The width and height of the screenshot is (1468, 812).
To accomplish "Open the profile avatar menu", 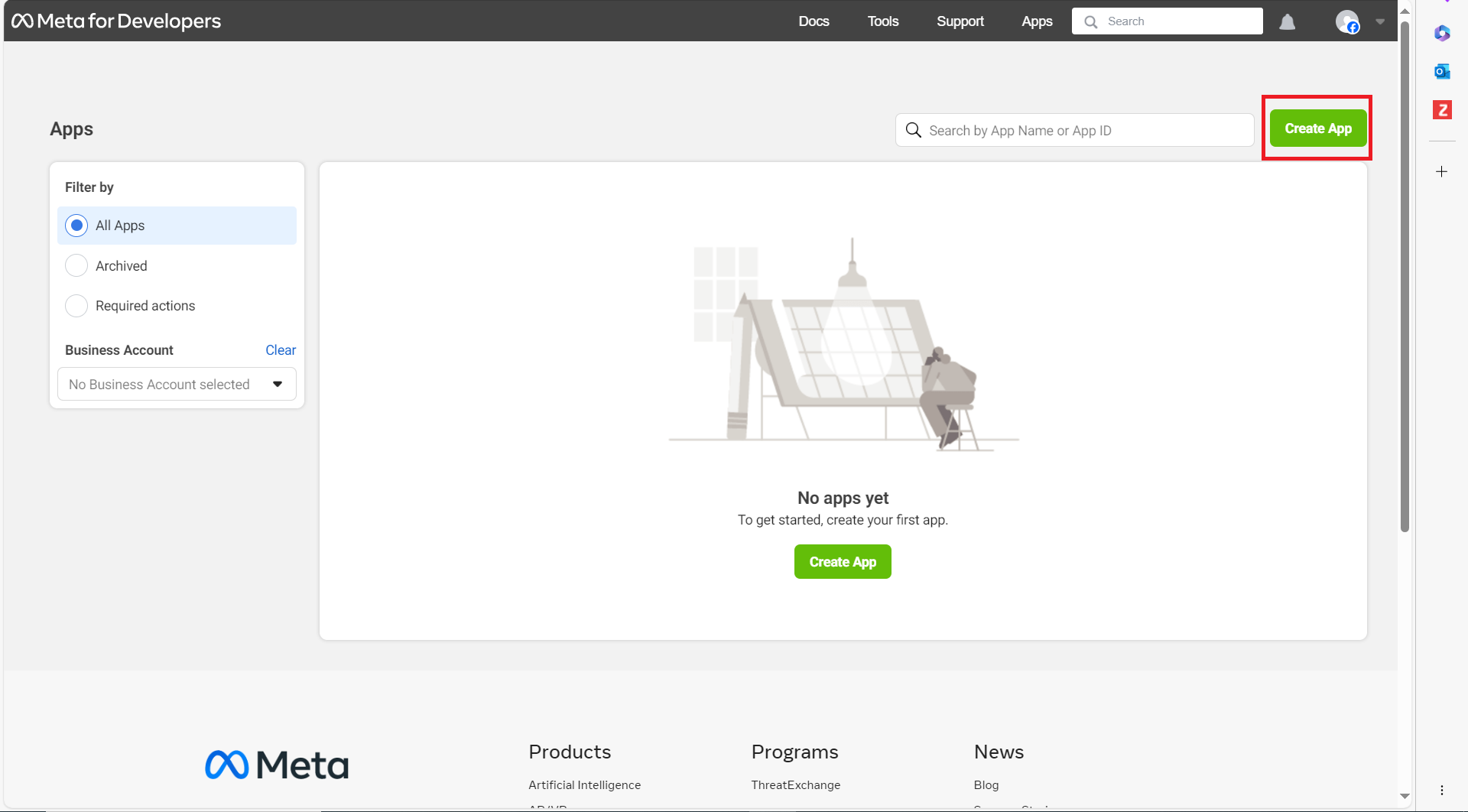I will click(1347, 21).
